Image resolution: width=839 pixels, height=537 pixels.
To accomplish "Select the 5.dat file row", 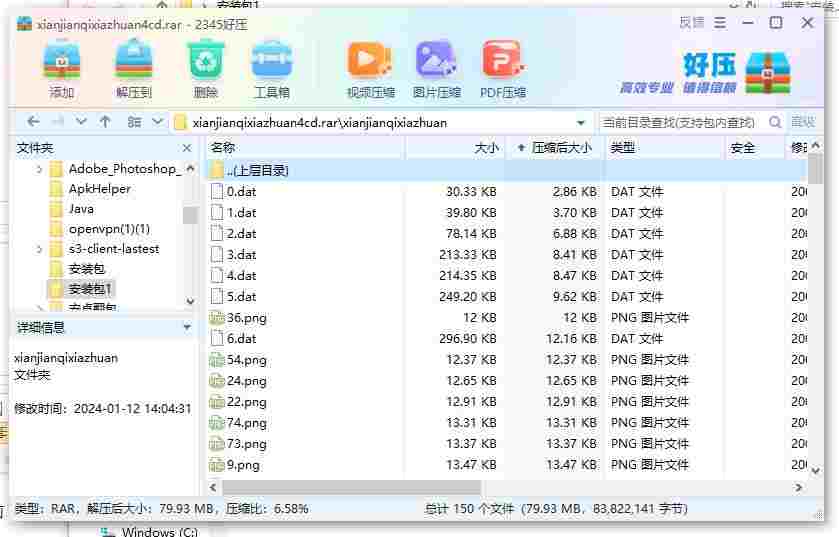I will click(507, 296).
